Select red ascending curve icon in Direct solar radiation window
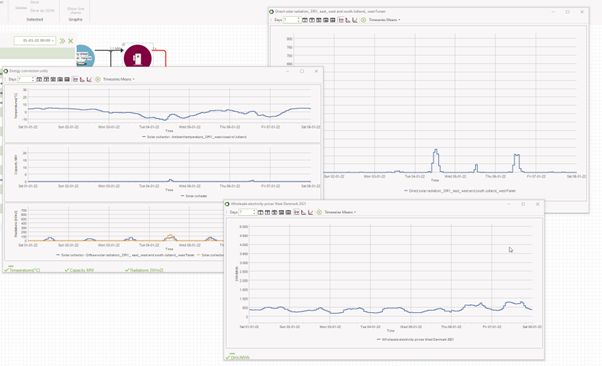The width and height of the screenshot is (602, 366). [x=355, y=20]
